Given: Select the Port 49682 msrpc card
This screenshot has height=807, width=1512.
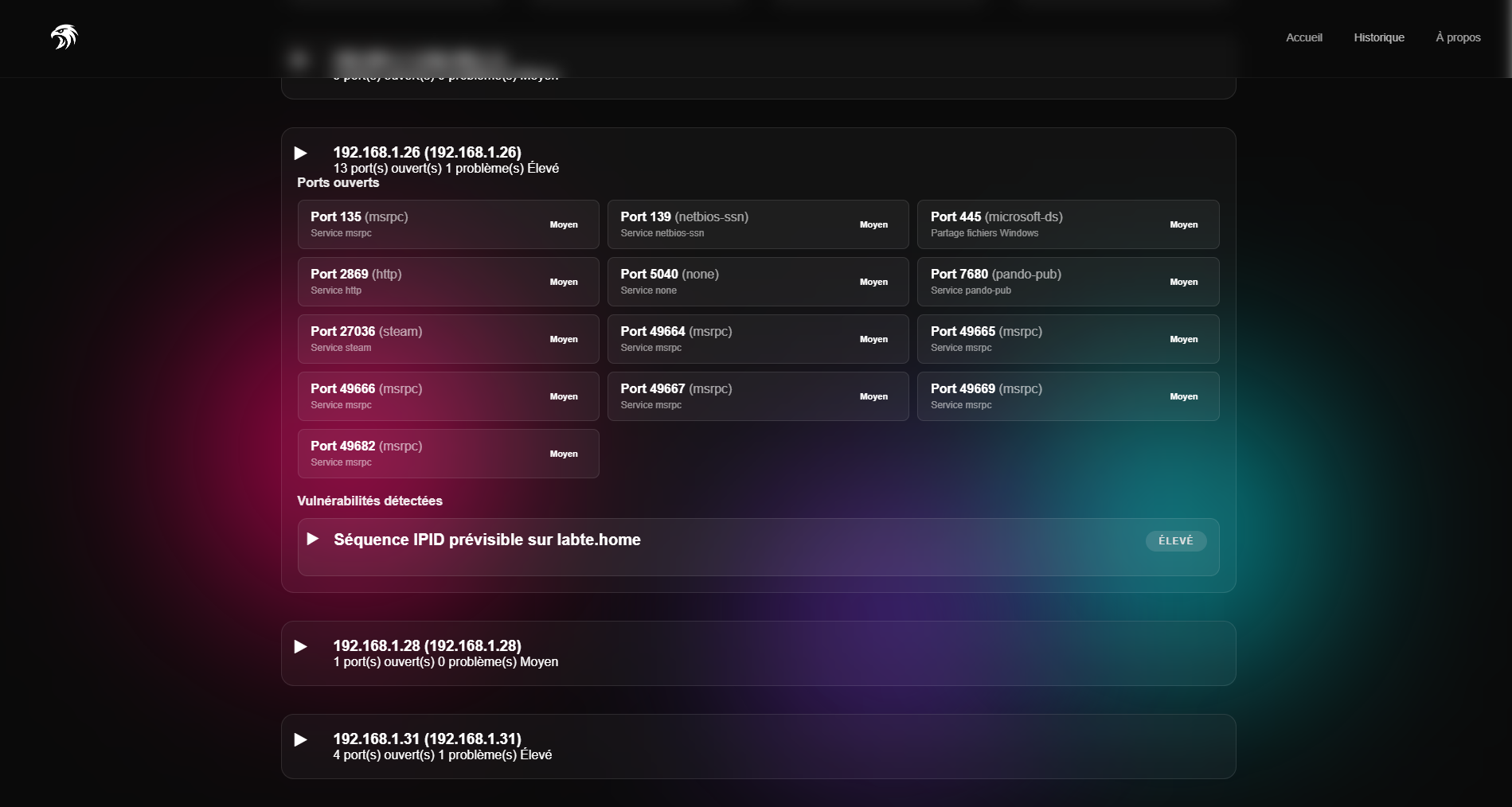Looking at the screenshot, I should (x=447, y=454).
